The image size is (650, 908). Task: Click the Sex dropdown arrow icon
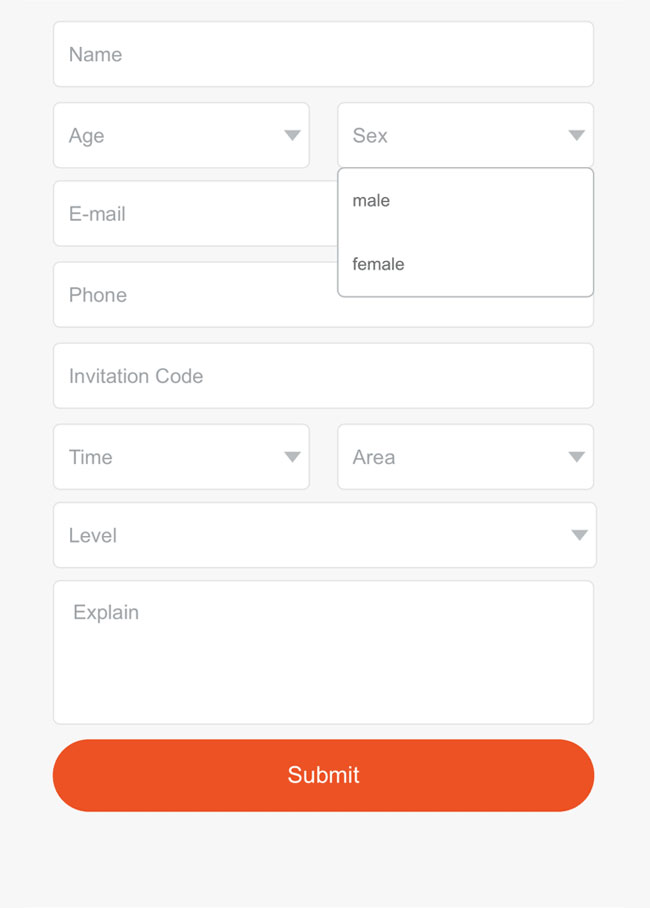[x=576, y=135]
